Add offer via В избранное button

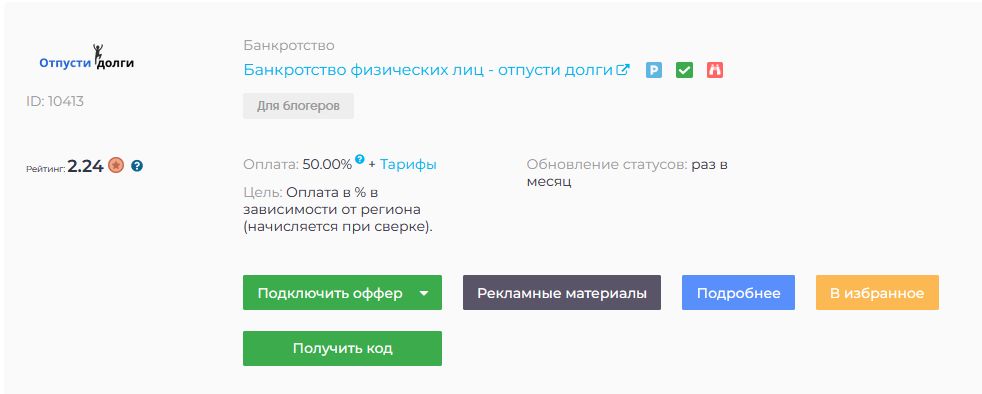click(x=877, y=293)
